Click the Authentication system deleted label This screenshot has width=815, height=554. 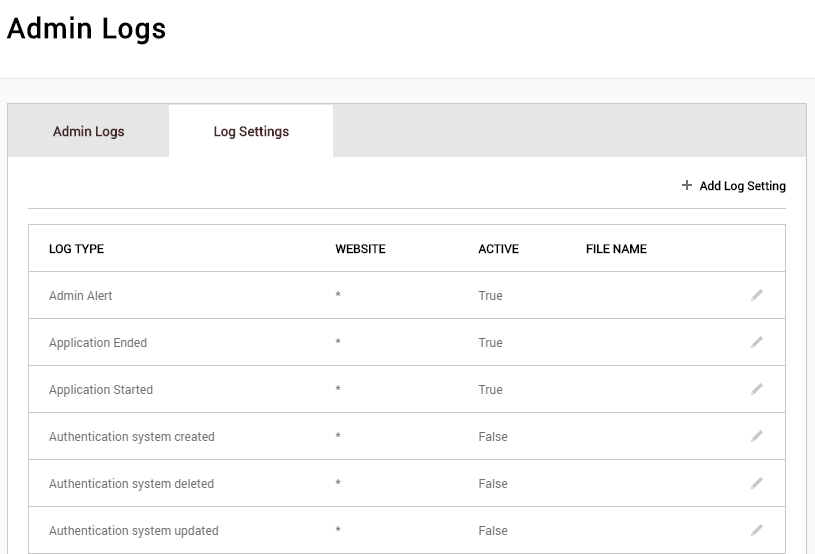132,484
